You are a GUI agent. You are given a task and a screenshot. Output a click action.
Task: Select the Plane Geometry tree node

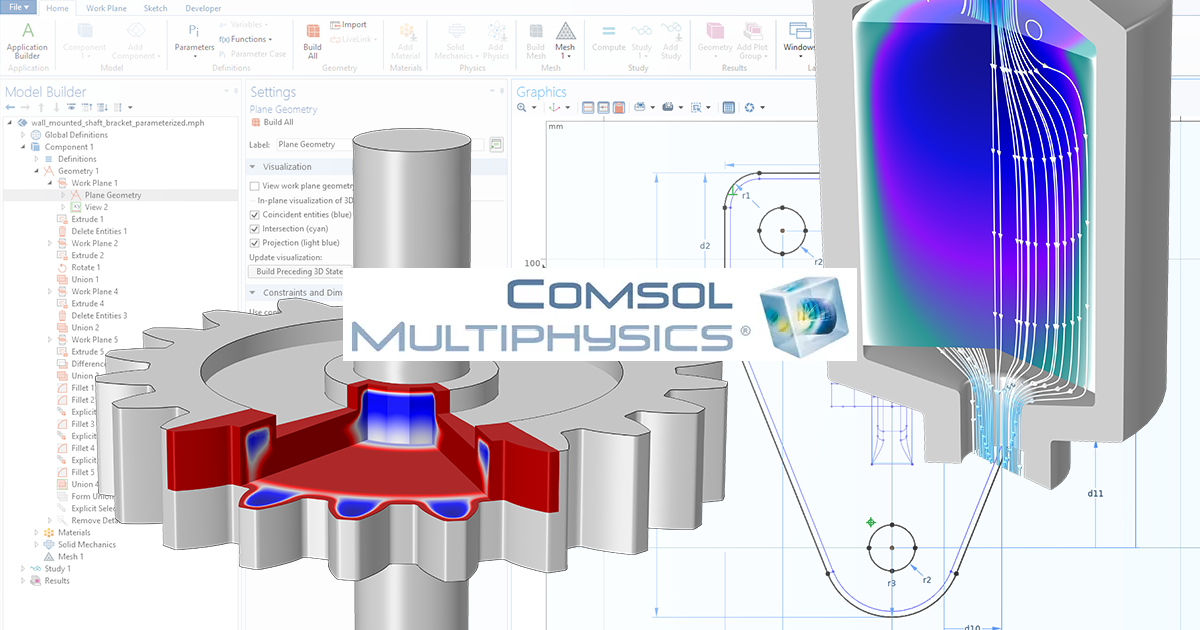(113, 195)
